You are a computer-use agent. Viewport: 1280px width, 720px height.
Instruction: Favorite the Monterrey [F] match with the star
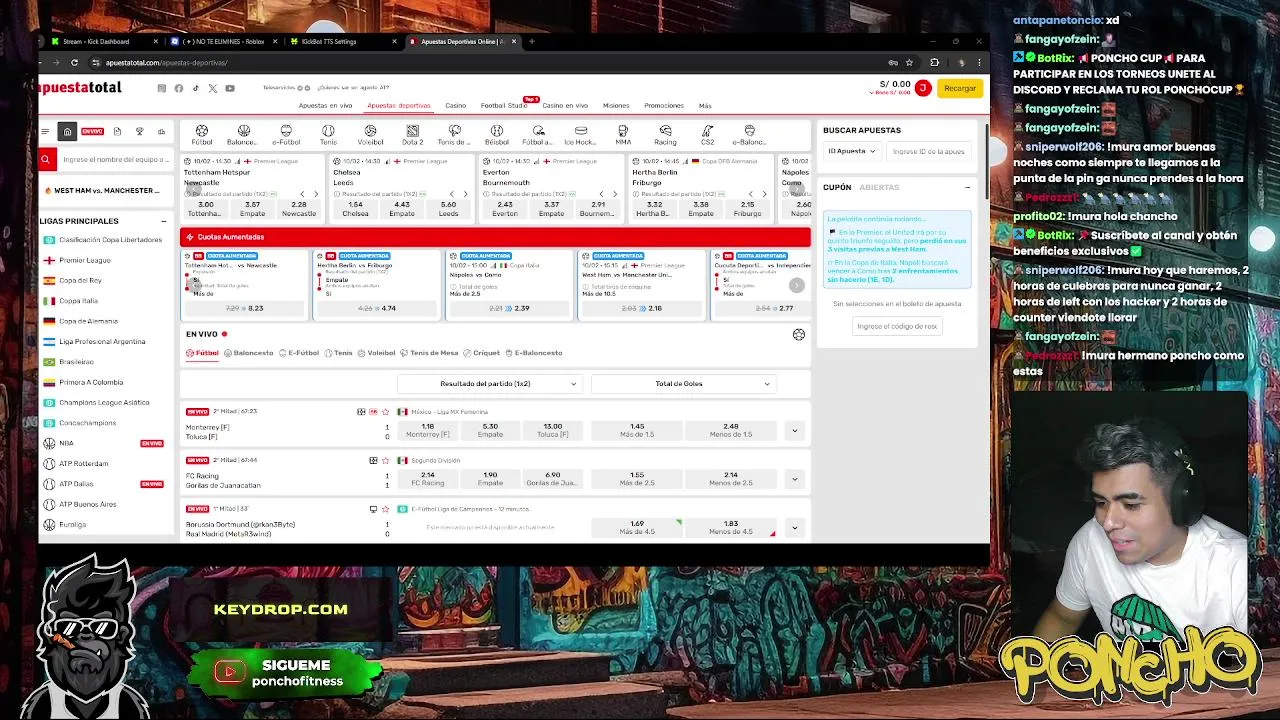pos(385,412)
